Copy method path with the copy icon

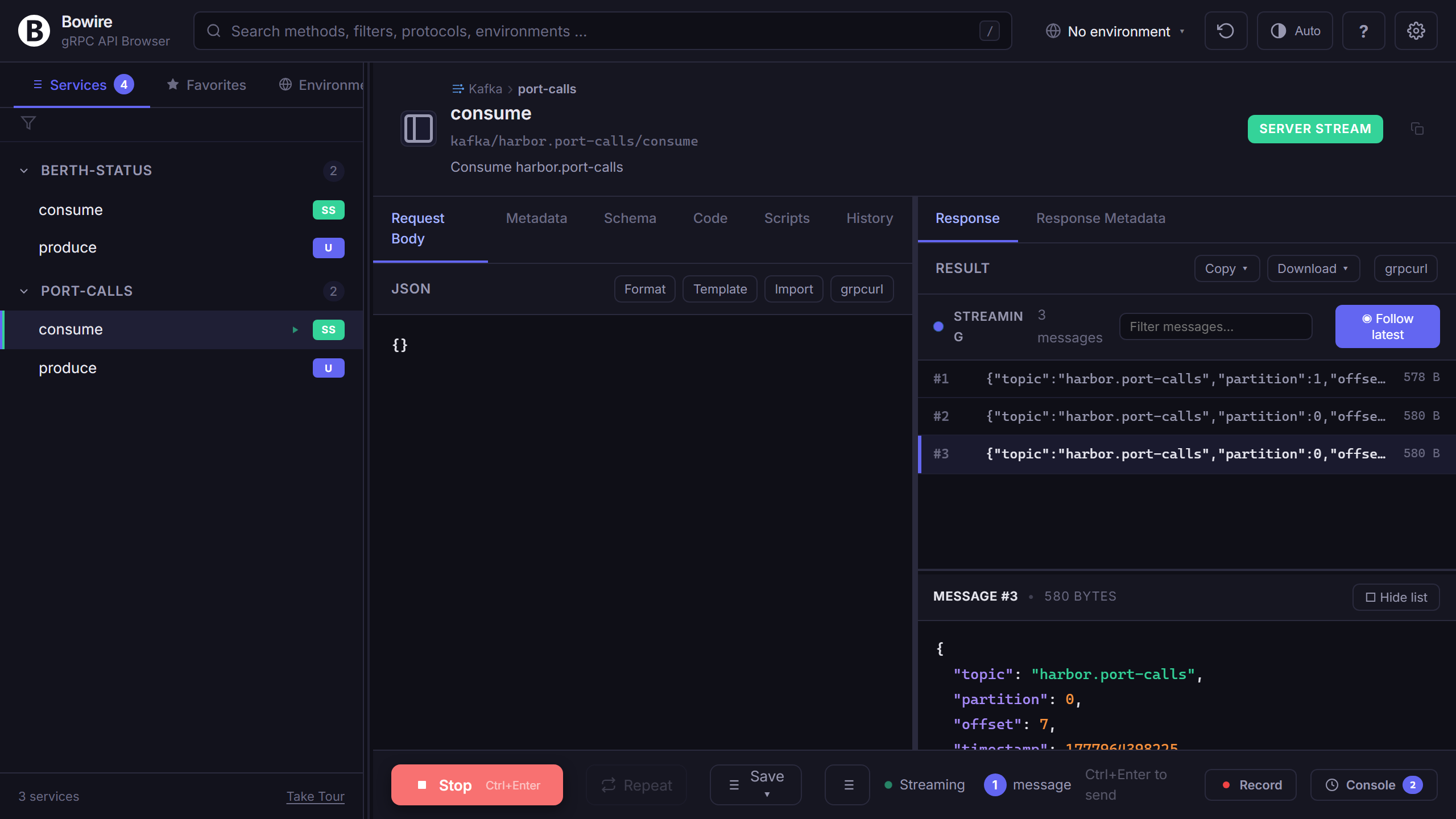1417,129
